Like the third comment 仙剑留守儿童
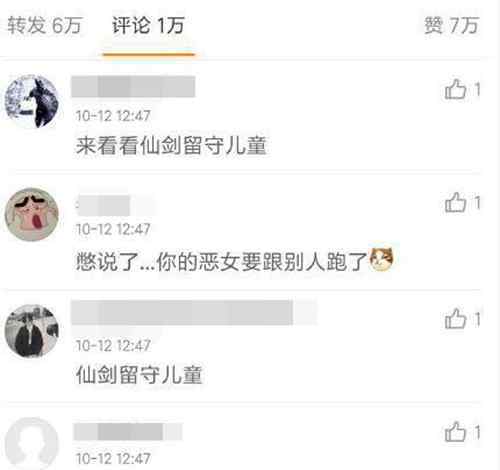This screenshot has height=470, width=500. pos(462,319)
